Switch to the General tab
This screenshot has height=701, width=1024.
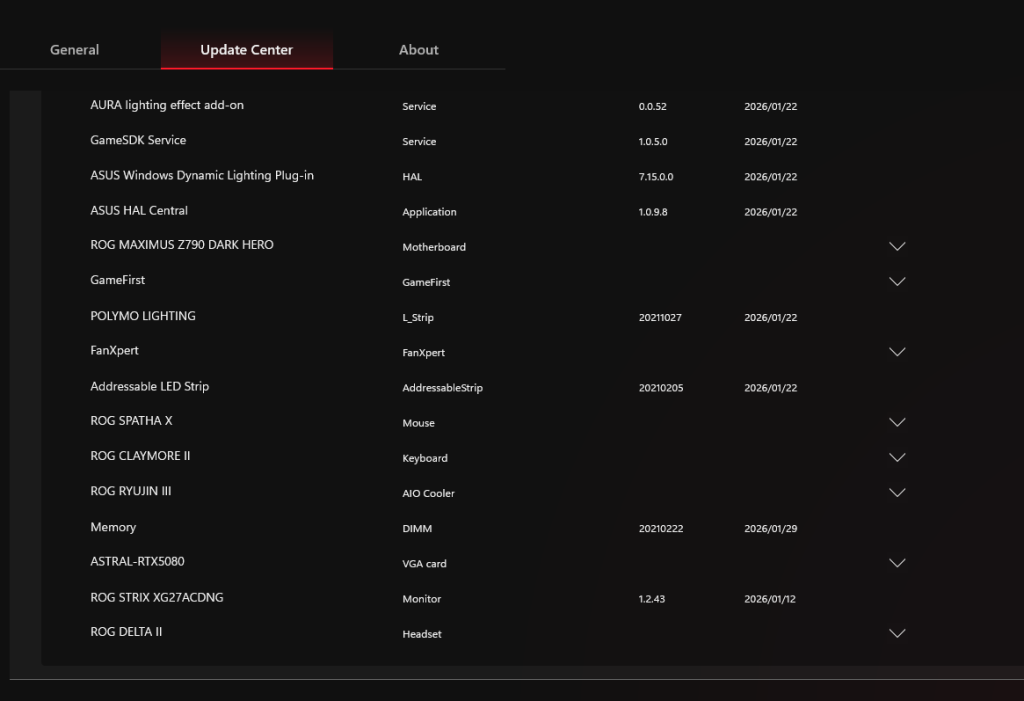[75, 50]
